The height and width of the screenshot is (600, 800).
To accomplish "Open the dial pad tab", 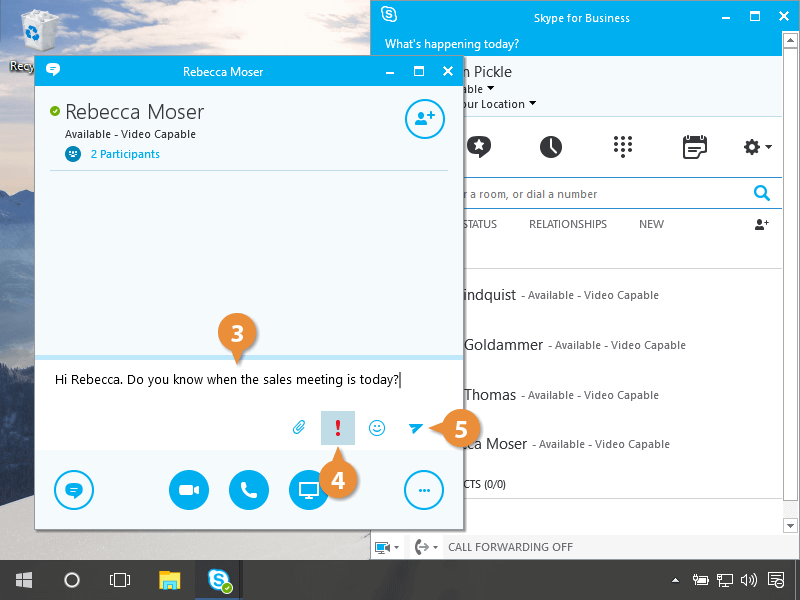I will click(x=623, y=147).
